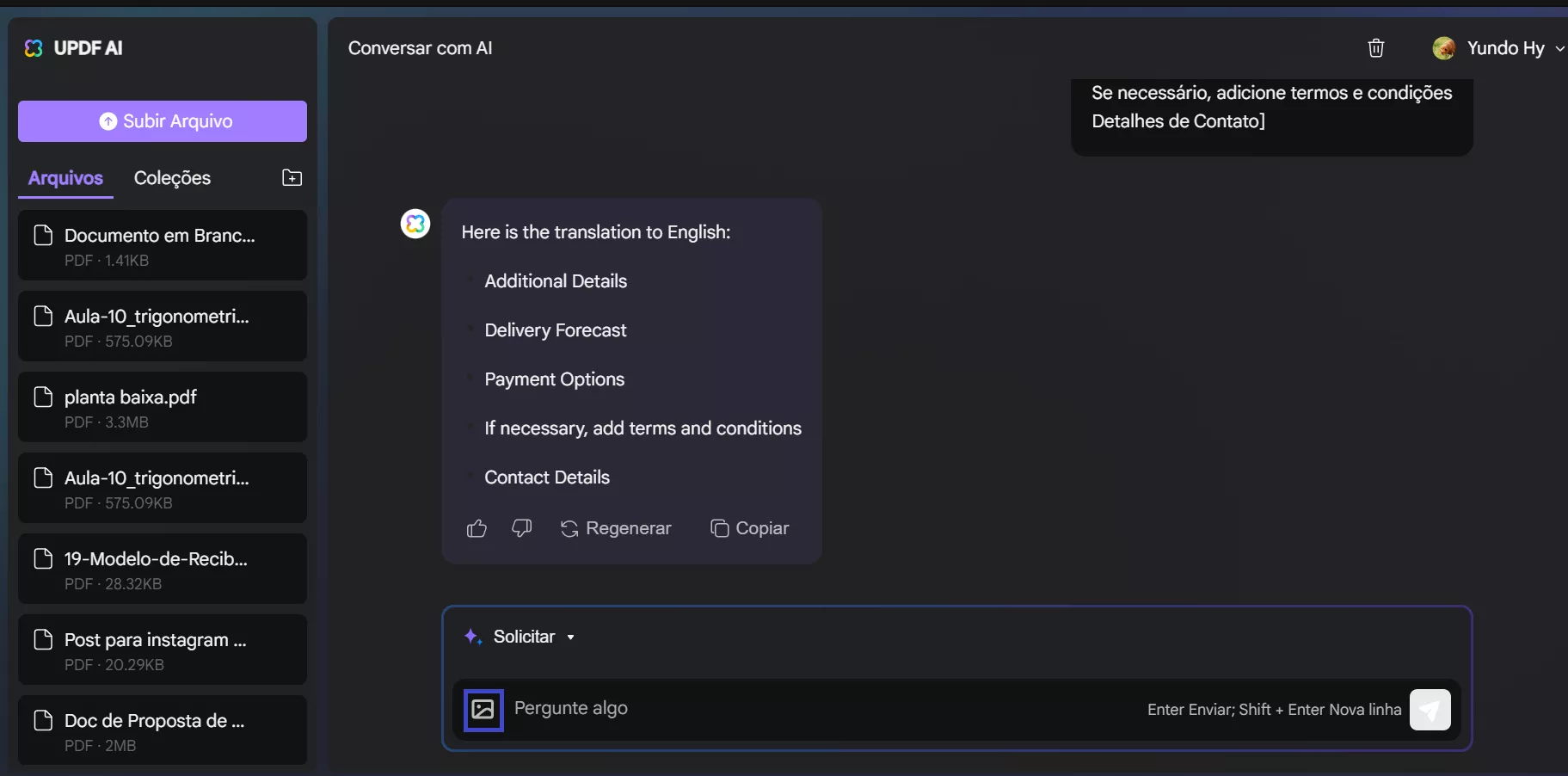
Task: Select the Documento em Branco PDF file
Action: point(162,245)
